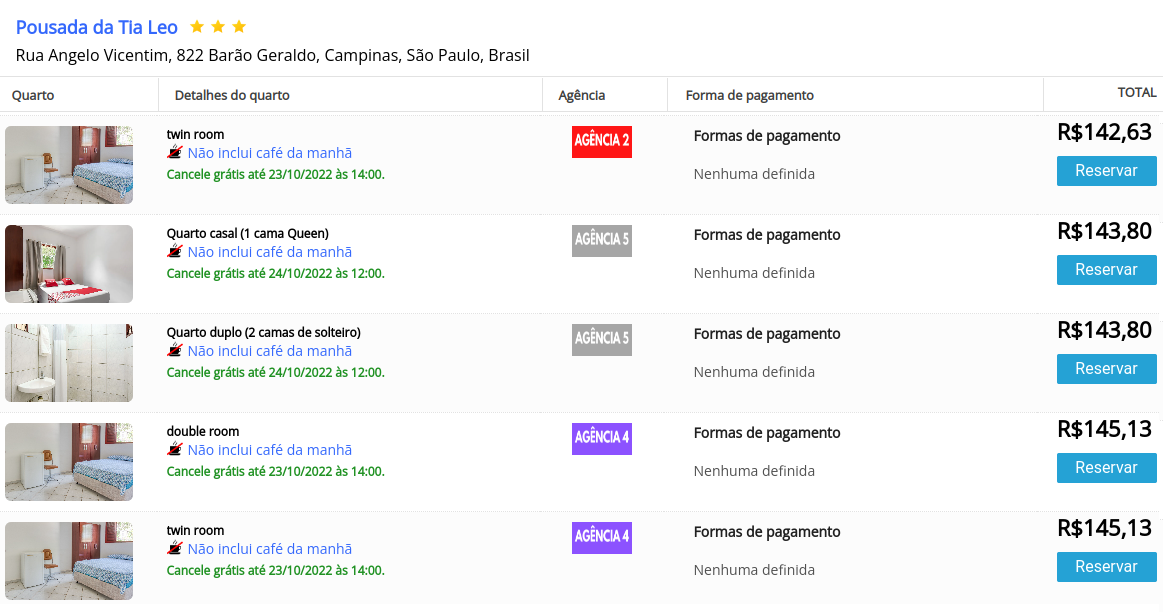
Task: Reserve the Quarto casal for R$143,80
Action: (x=1106, y=270)
